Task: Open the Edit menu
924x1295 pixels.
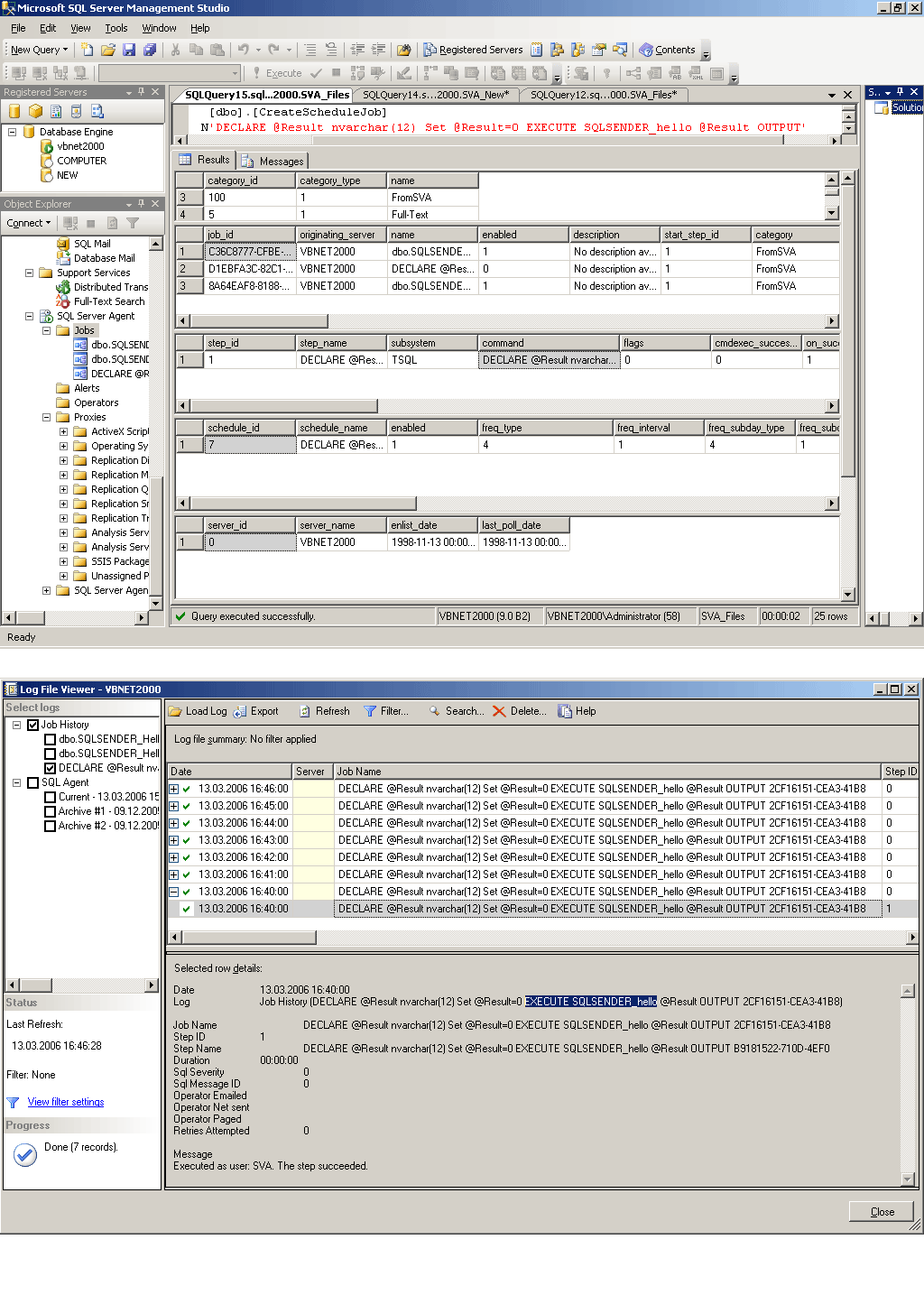Action: [48, 28]
